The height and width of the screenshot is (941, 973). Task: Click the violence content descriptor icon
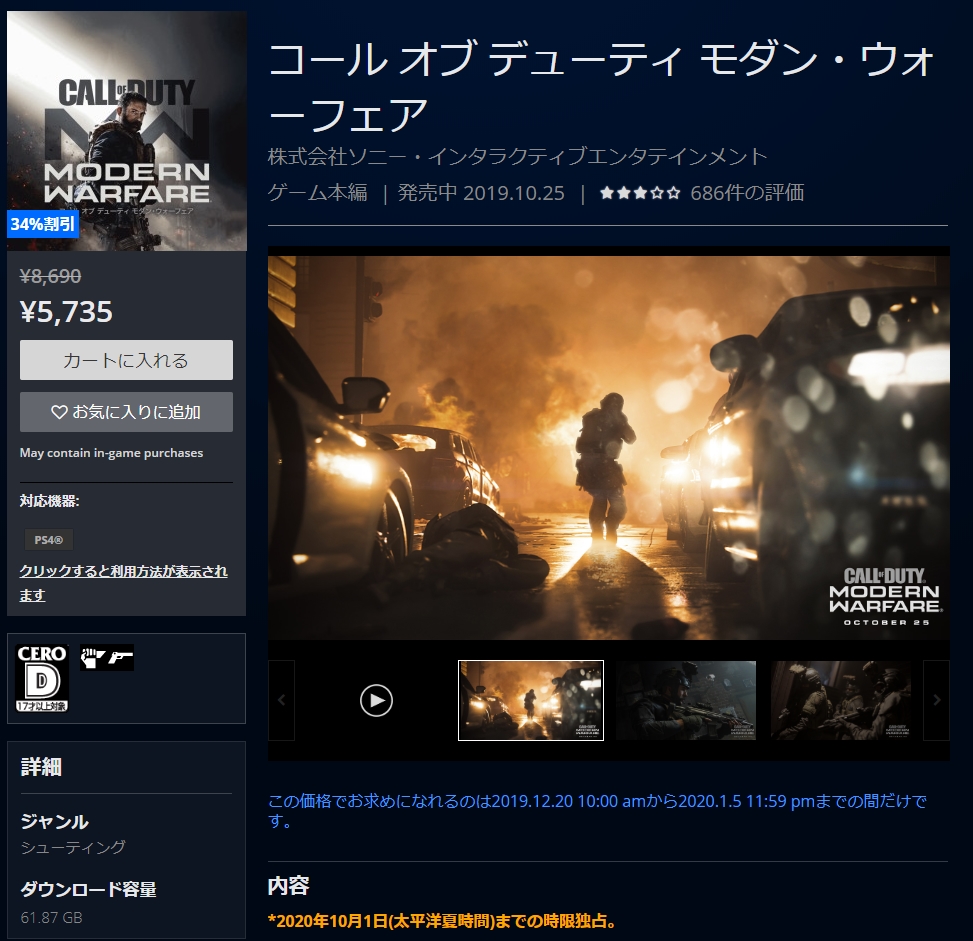(x=107, y=658)
